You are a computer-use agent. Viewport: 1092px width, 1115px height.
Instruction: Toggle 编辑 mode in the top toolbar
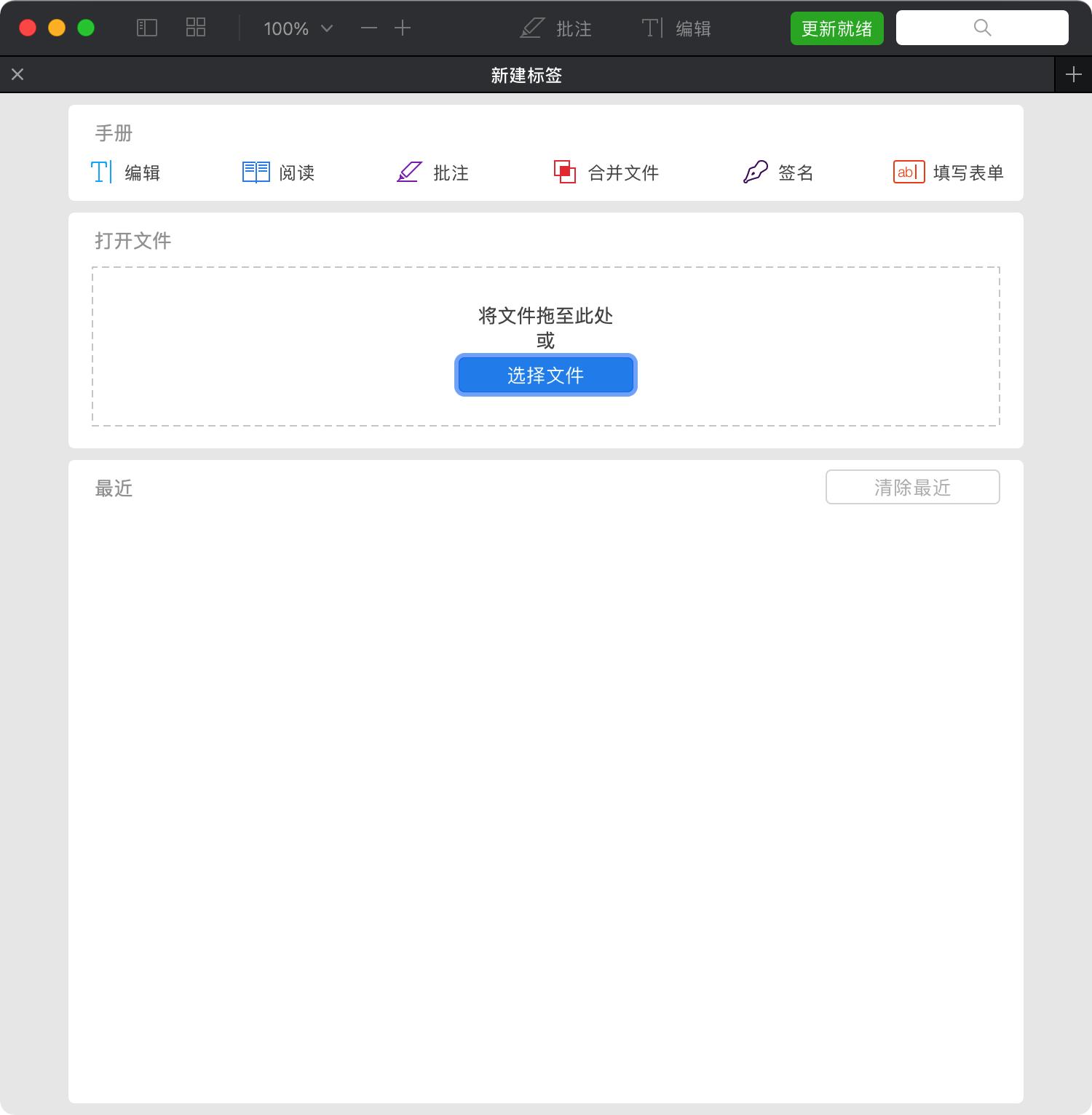[x=677, y=28]
